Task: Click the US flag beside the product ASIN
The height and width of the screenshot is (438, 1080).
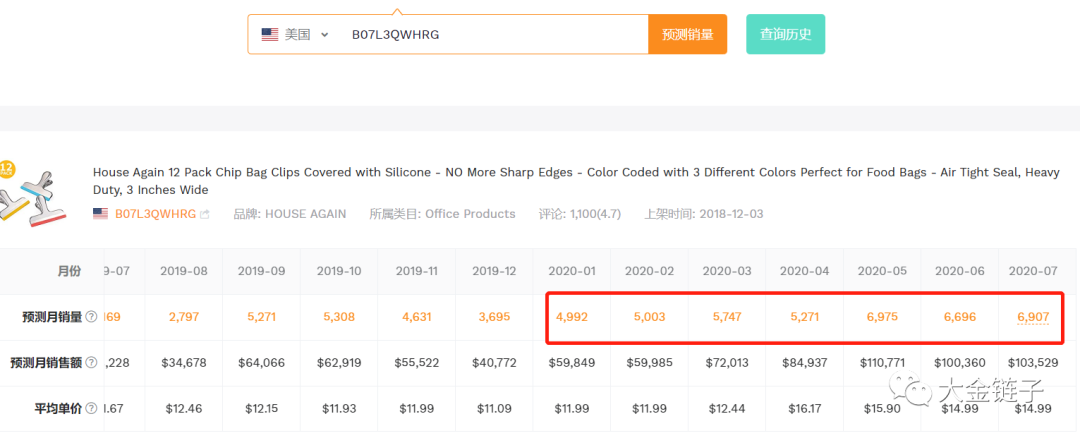Action: (x=101, y=214)
